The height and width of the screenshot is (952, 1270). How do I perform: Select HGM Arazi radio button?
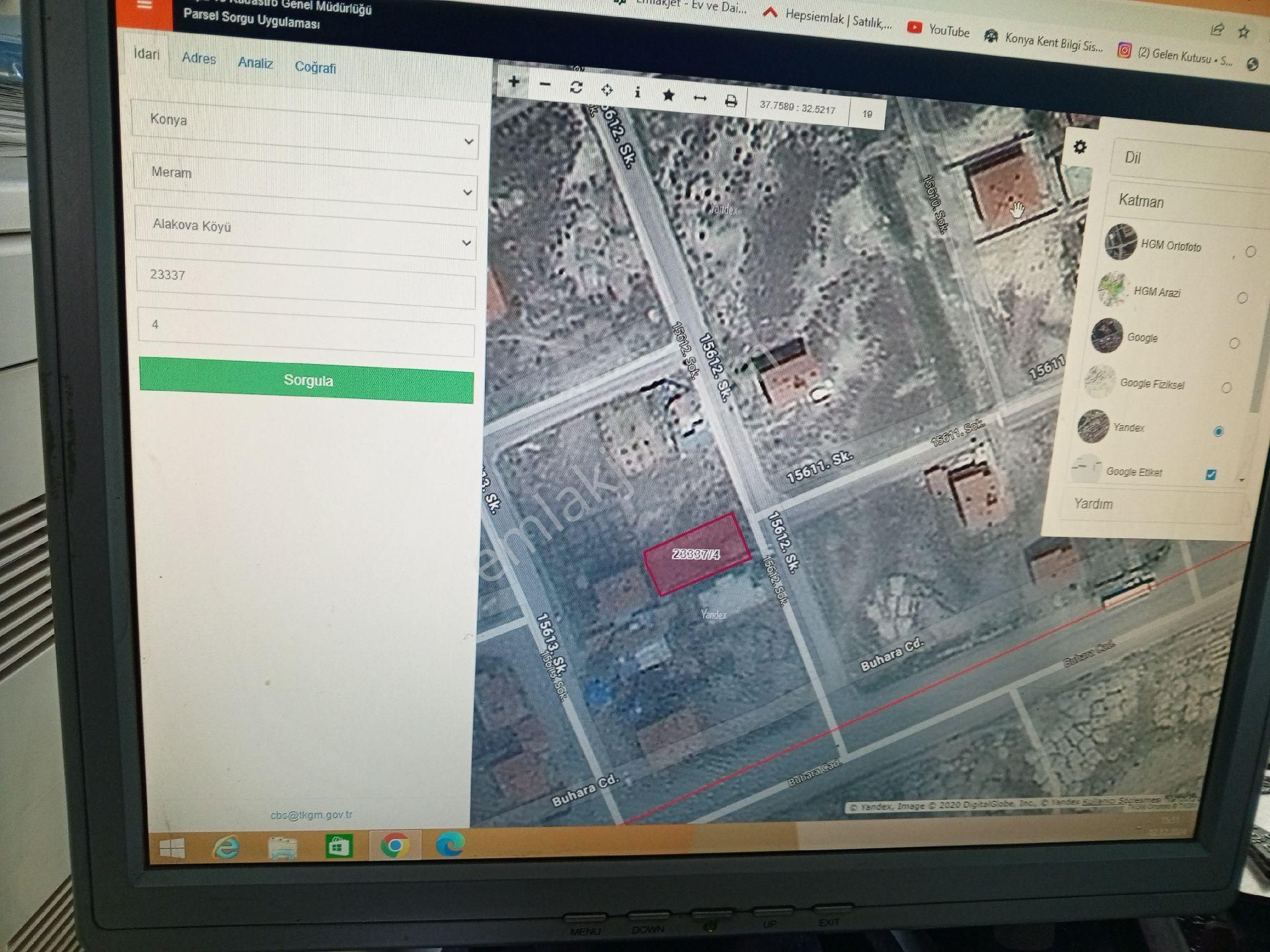(x=1242, y=298)
